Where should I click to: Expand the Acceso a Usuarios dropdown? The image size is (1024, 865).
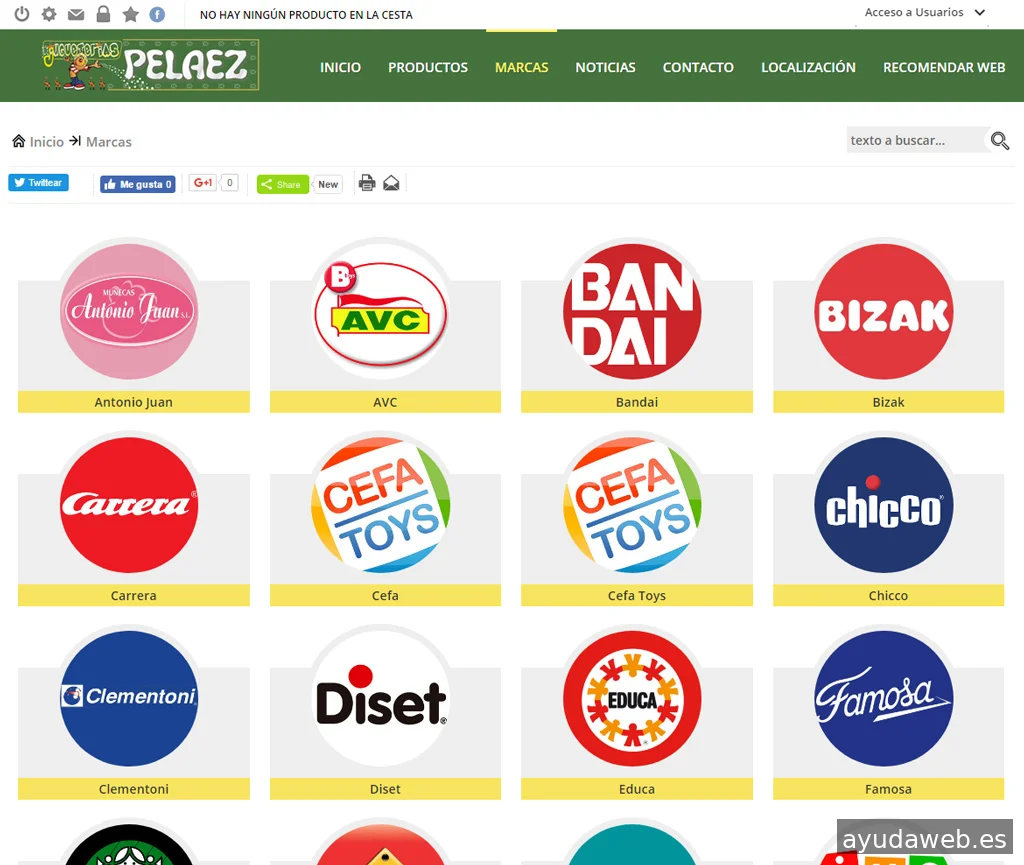924,12
